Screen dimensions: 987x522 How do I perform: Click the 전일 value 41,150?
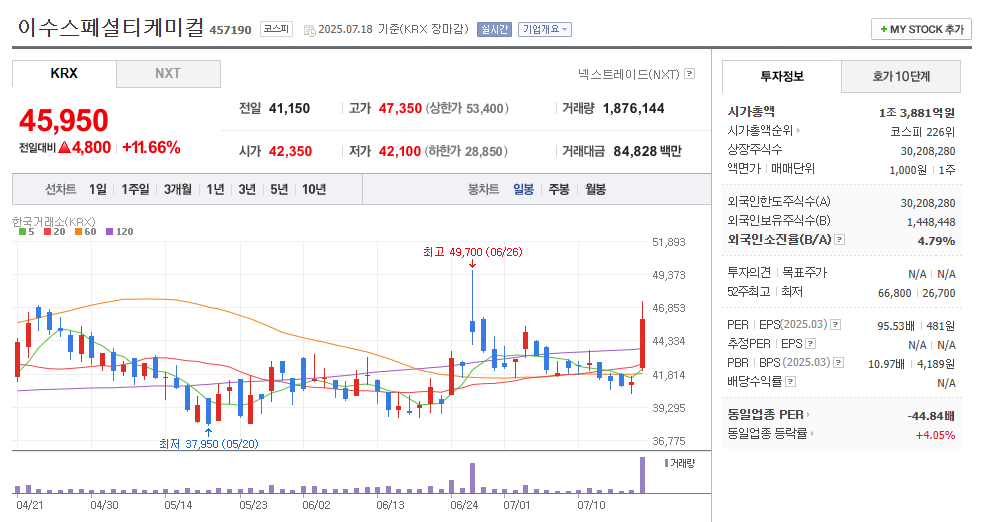click(290, 108)
